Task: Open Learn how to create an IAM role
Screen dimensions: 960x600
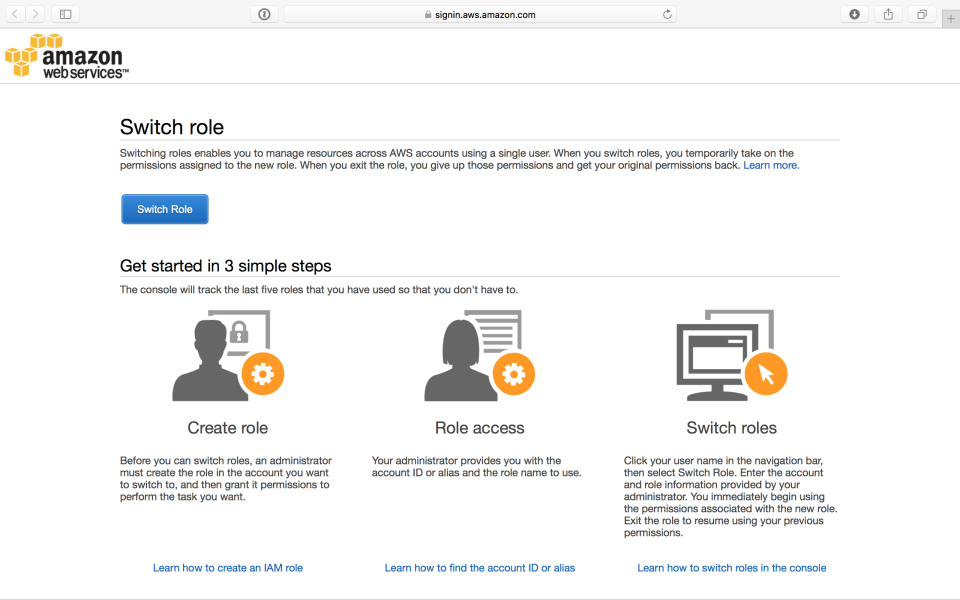Action: point(228,568)
